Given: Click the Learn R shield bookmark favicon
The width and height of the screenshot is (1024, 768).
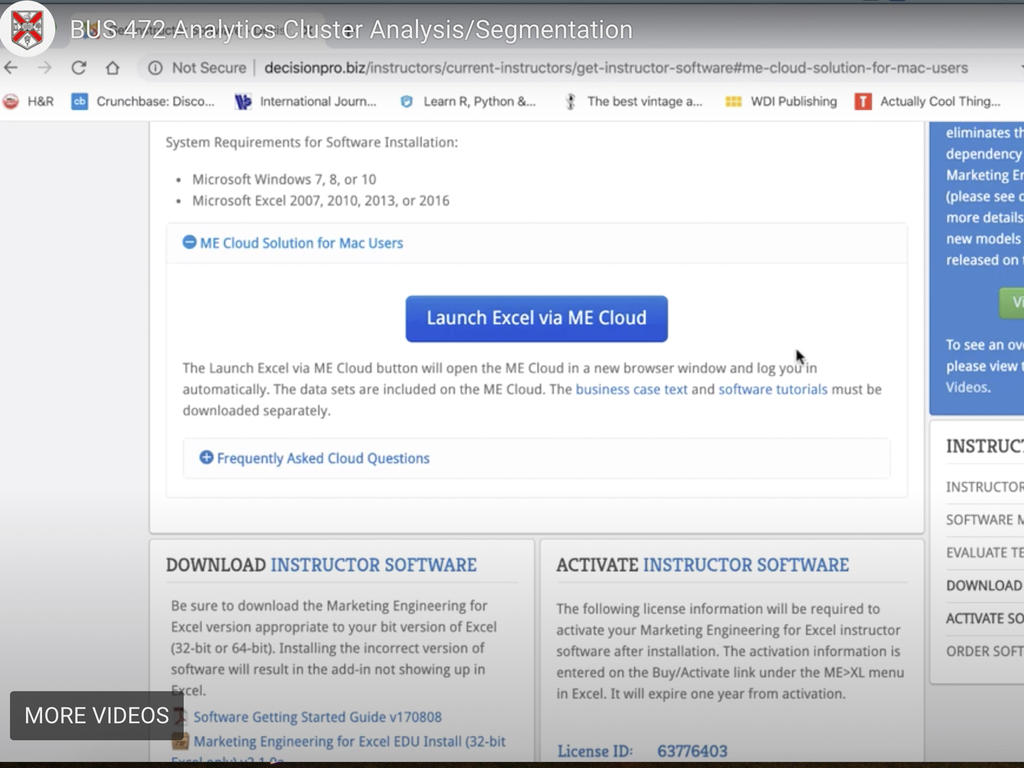Looking at the screenshot, I should (x=406, y=101).
